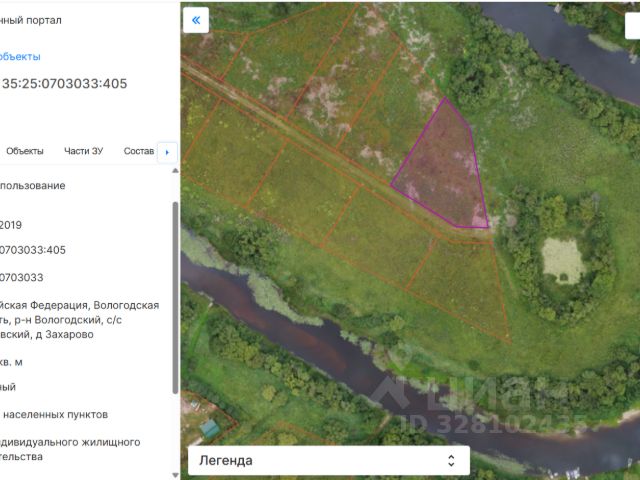Follow the blue объекты link
640x480 pixels.
20,57
